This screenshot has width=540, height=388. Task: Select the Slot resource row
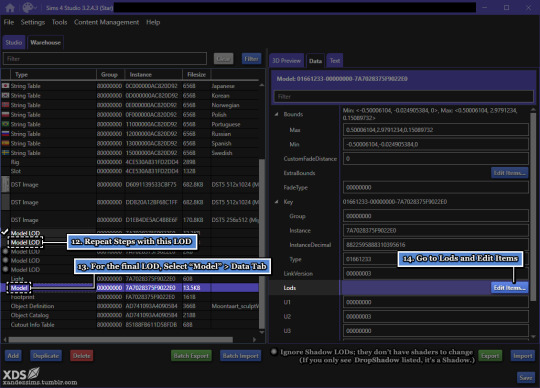pos(130,171)
